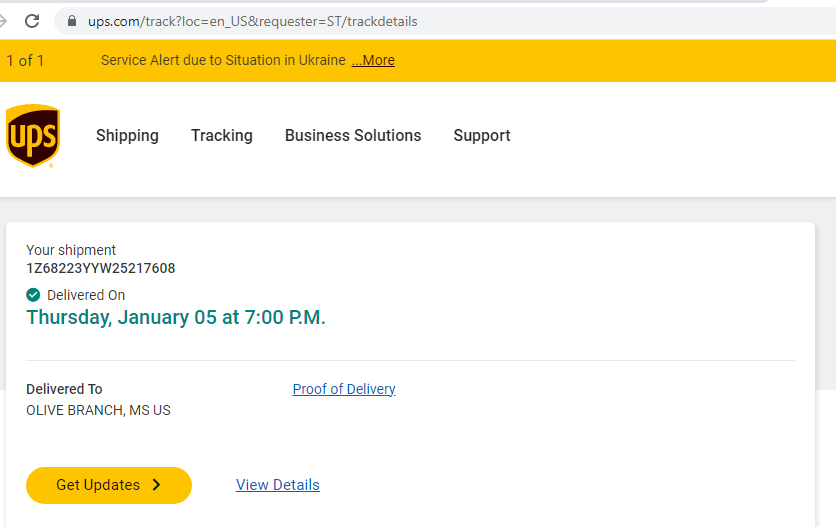836x527 pixels.
Task: Click the green delivered checkmark icon
Action: coord(33,295)
